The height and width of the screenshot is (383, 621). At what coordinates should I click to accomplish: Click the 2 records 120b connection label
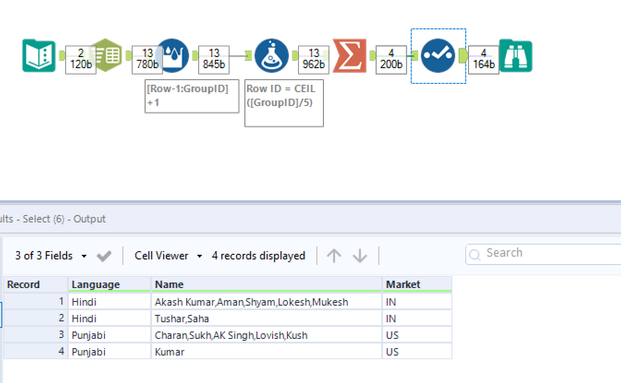(81, 59)
